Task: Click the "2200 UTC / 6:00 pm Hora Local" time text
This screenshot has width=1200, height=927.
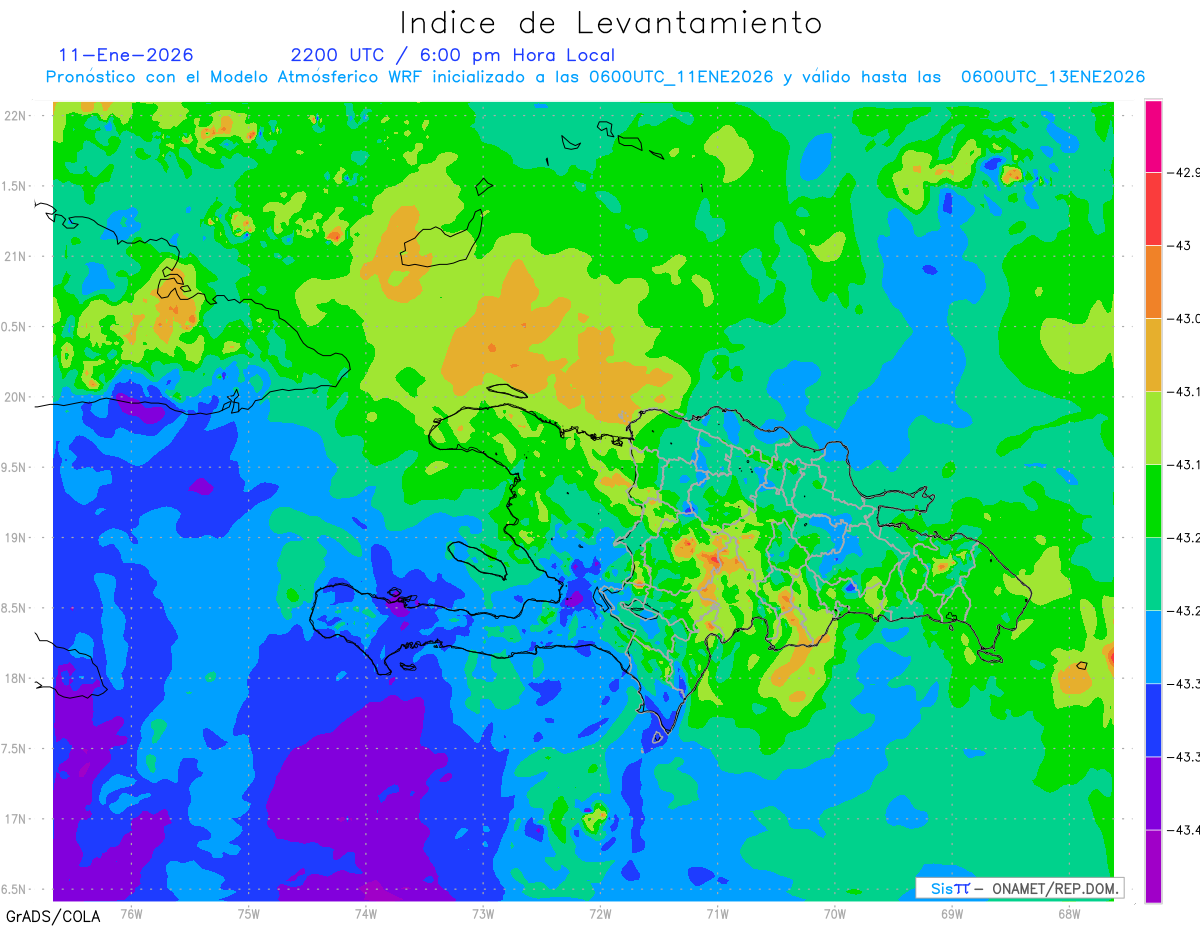Action: [453, 55]
